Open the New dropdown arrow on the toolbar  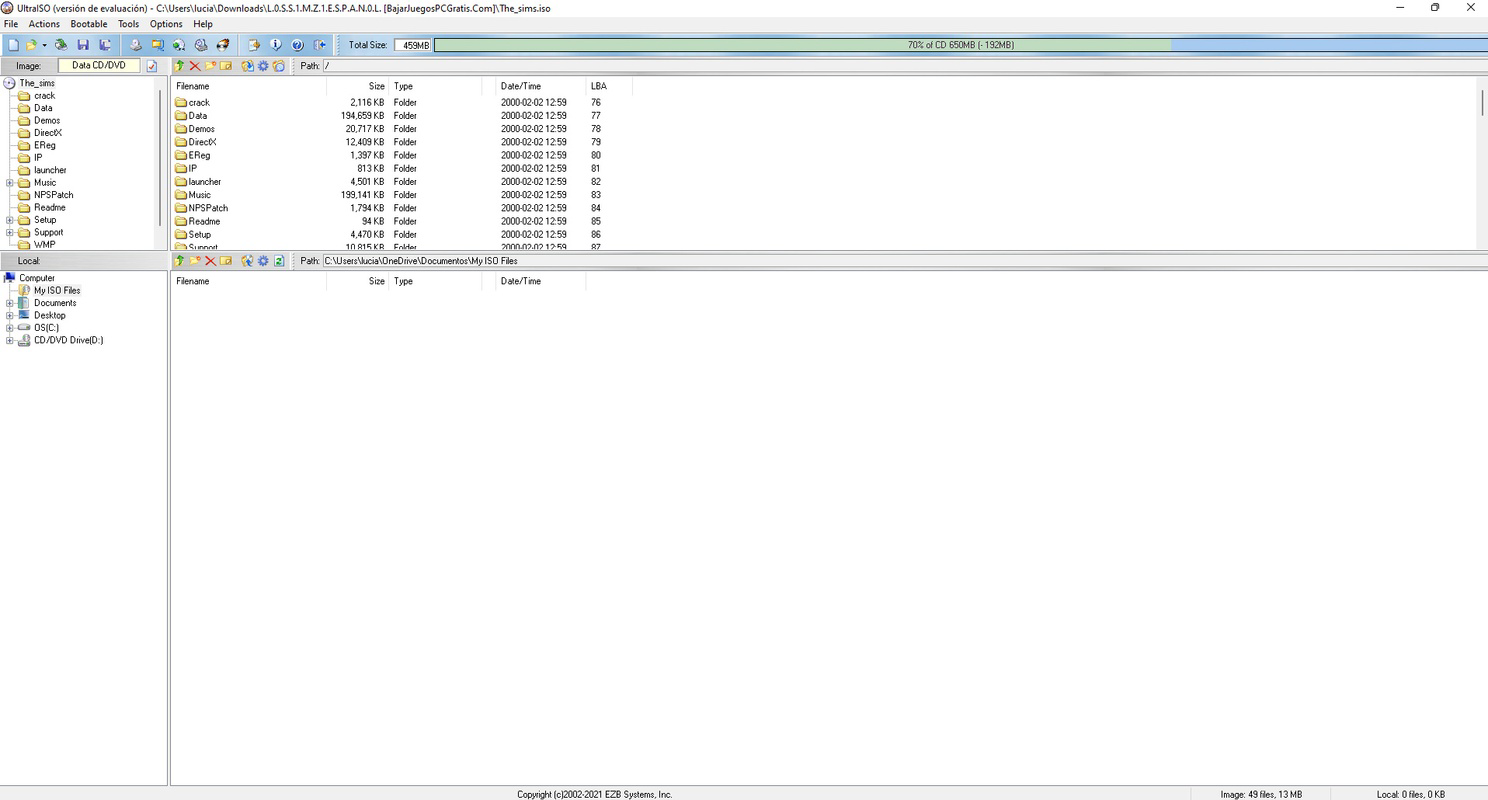pos(44,44)
